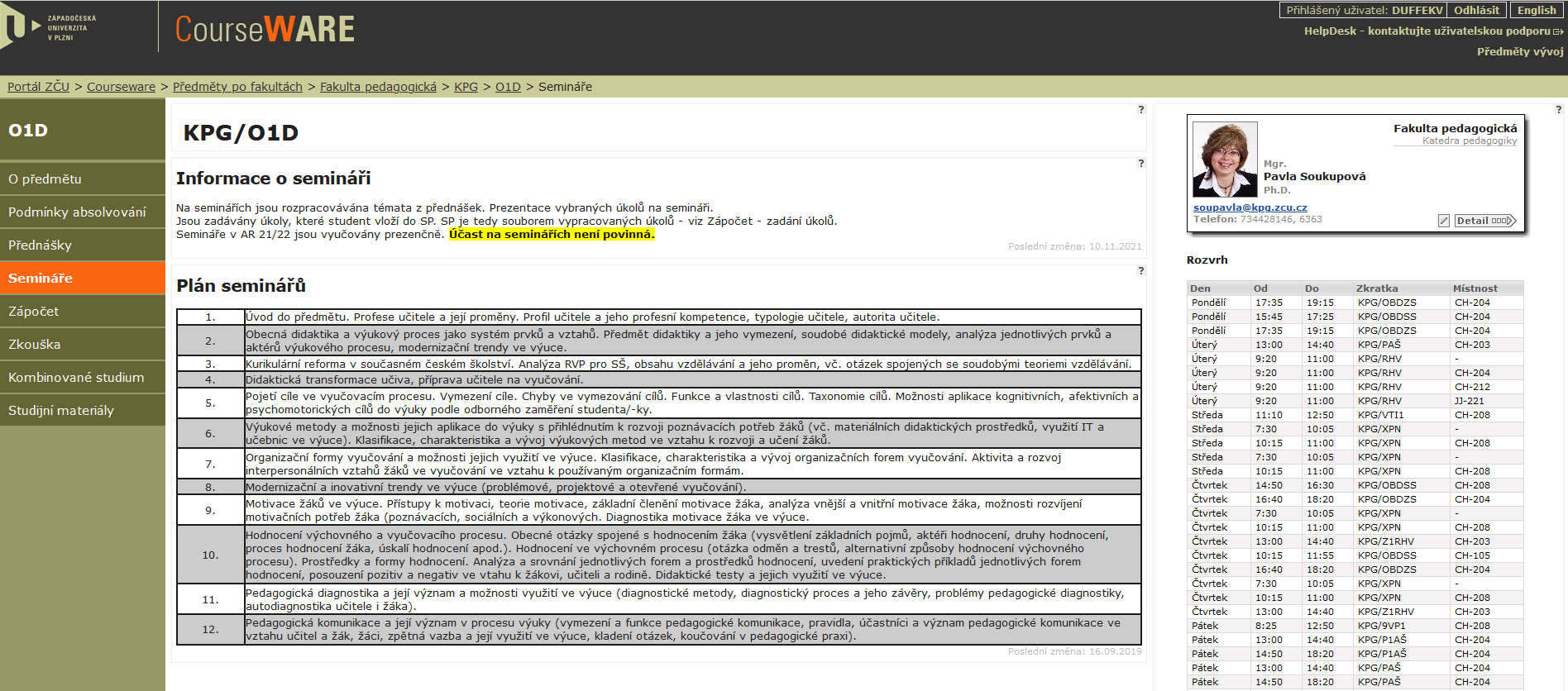This screenshot has height=691, width=1568.
Task: Open help icon for Informace o semináři section
Action: point(1141,163)
